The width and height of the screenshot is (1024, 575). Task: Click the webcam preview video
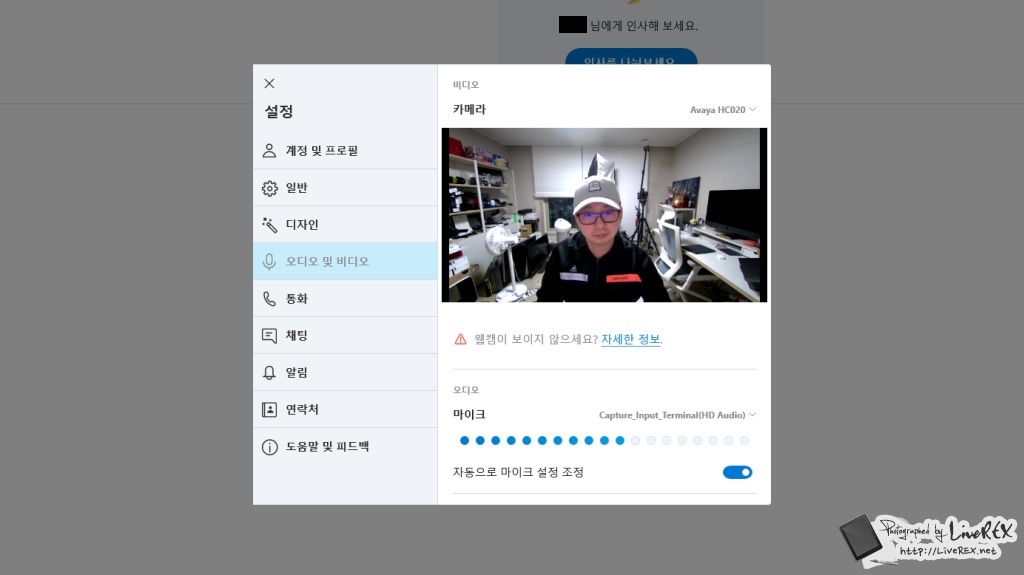[604, 215]
